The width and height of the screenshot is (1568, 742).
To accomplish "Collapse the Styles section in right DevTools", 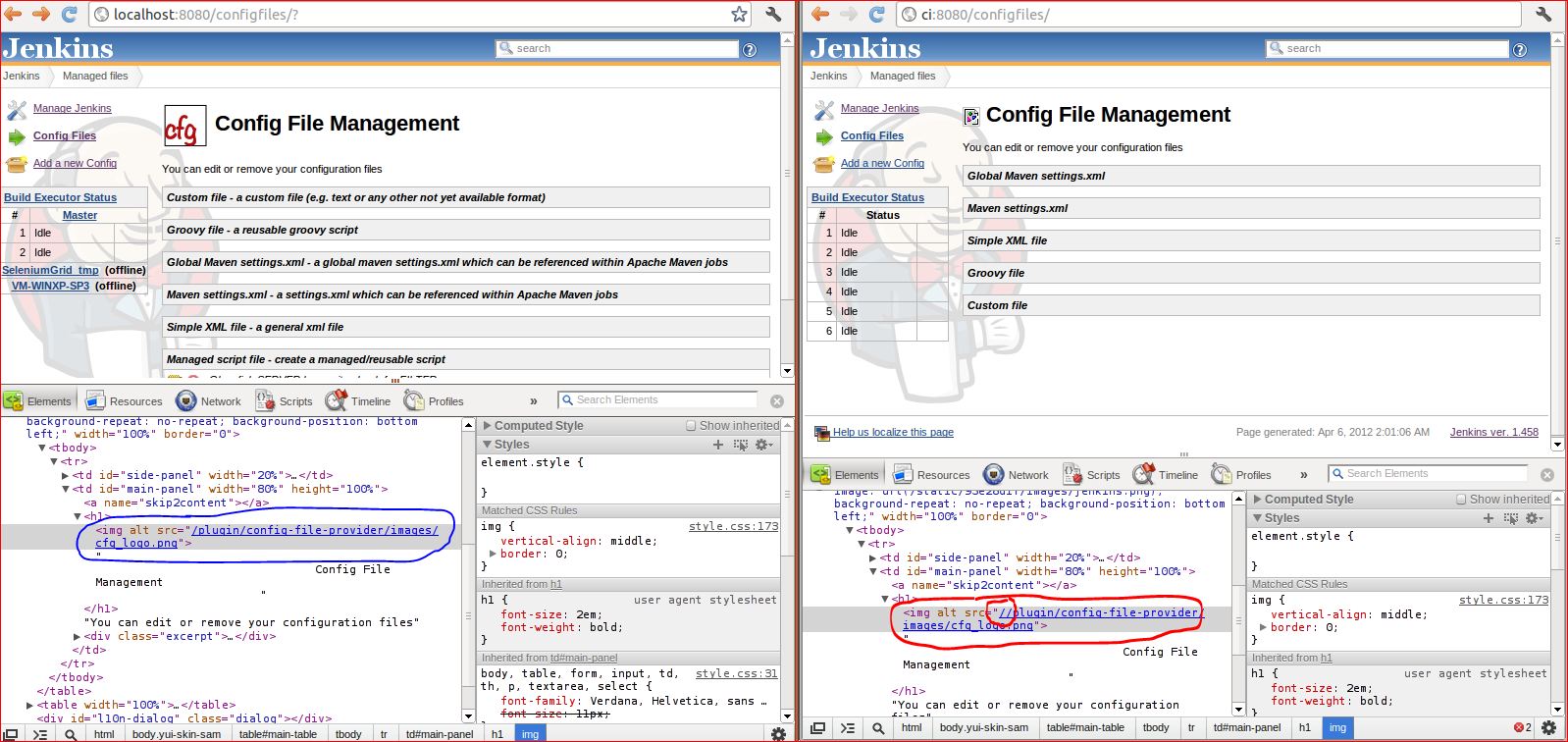I will point(1257,517).
